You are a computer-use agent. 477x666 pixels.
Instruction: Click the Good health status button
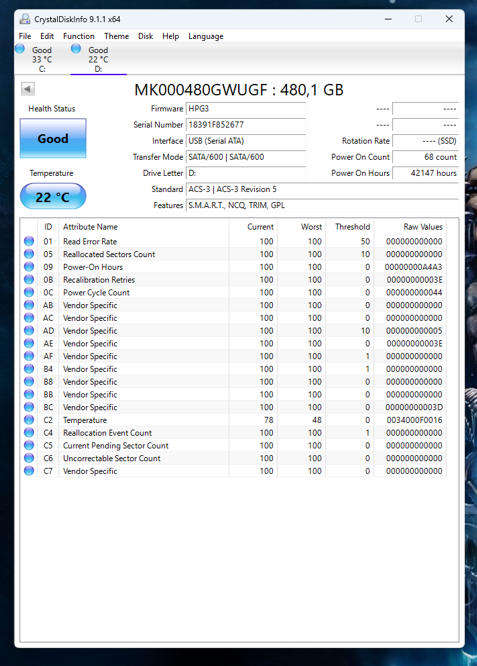[x=53, y=138]
